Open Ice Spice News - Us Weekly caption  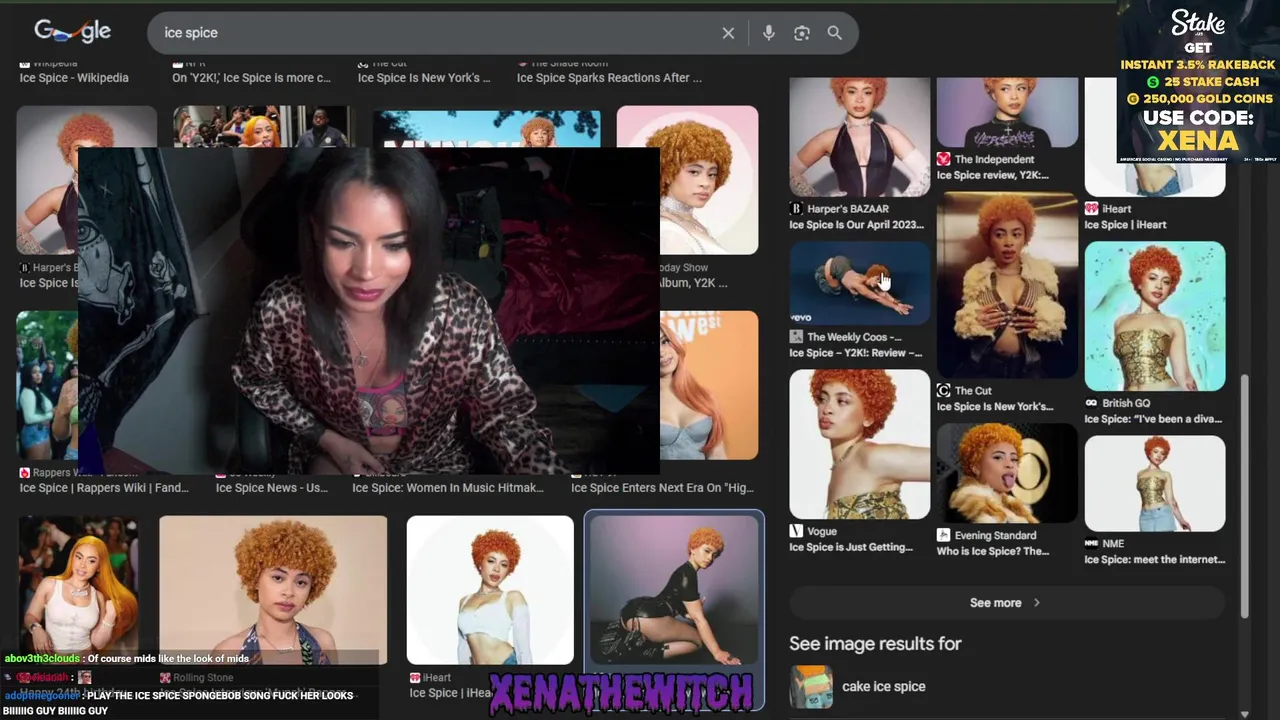272,488
